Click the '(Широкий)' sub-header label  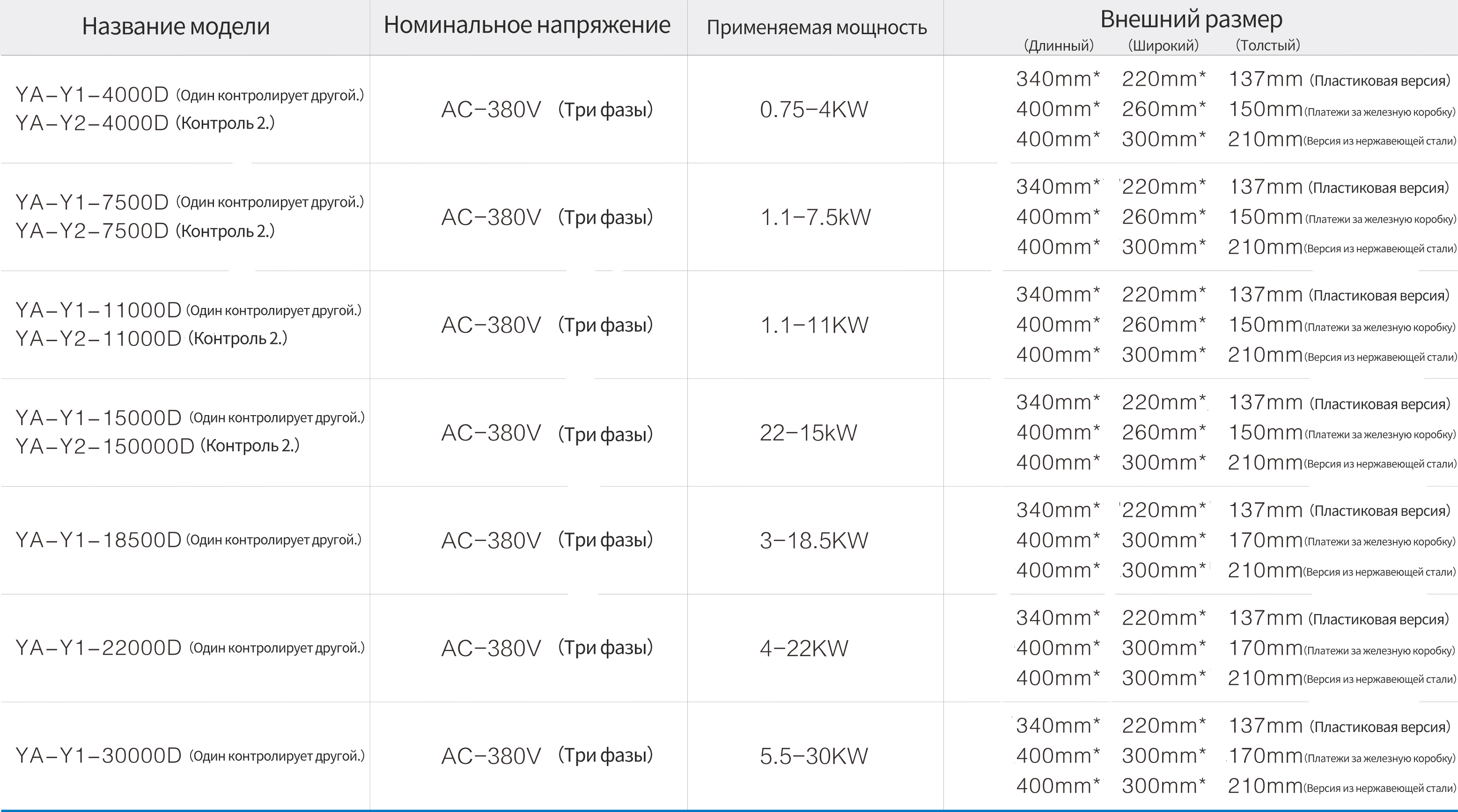[x=1163, y=45]
